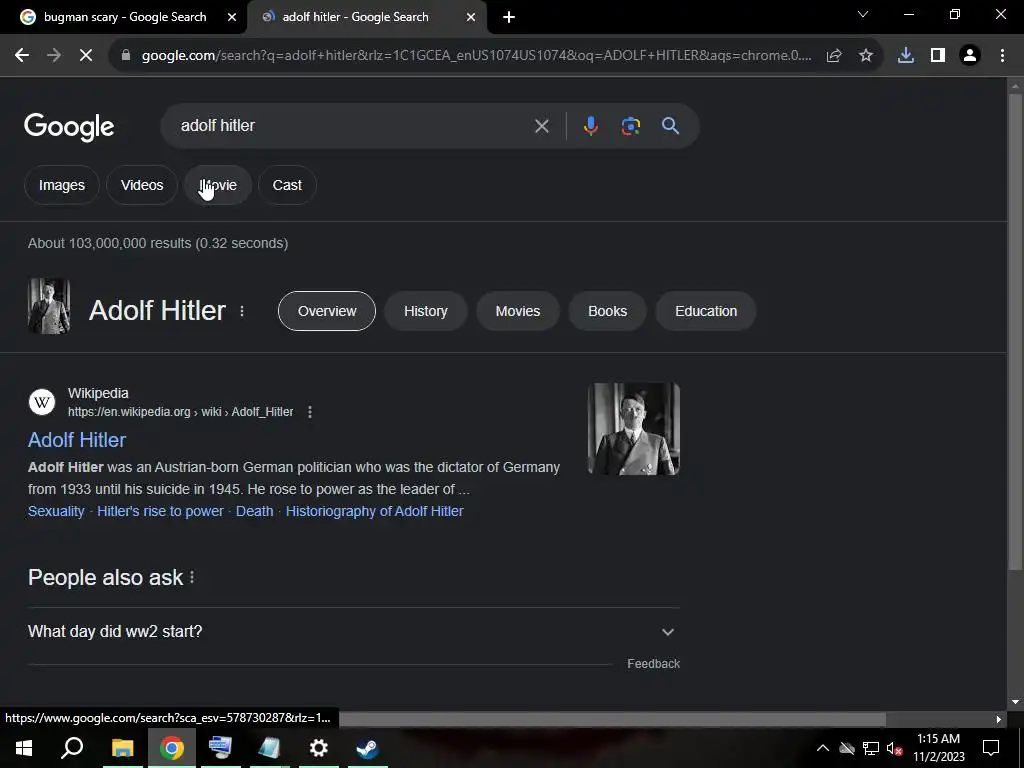Click the small portrait beside panel title
The height and width of the screenshot is (768, 1024).
click(x=49, y=306)
